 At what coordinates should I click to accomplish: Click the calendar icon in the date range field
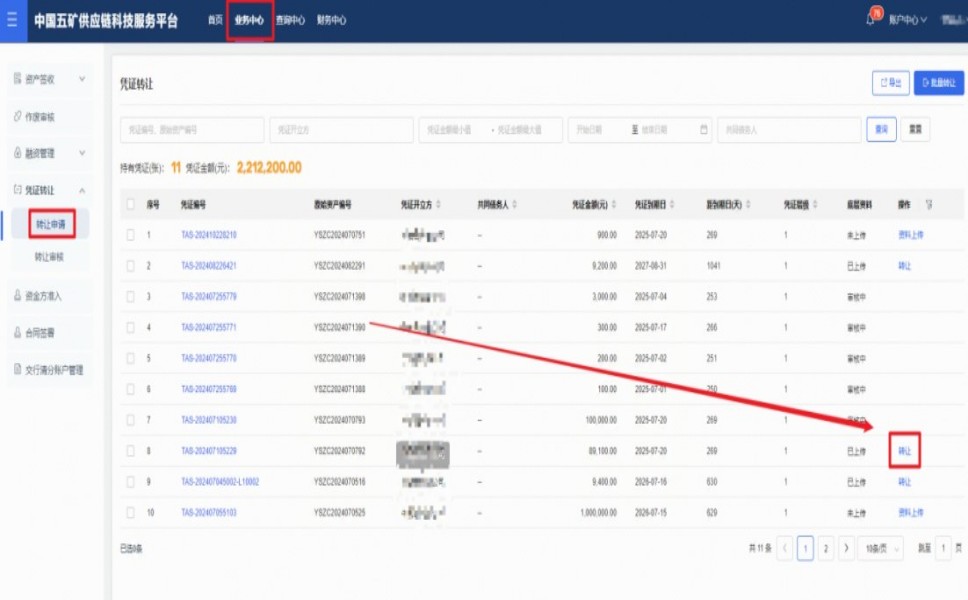pyautogui.click(x=704, y=130)
